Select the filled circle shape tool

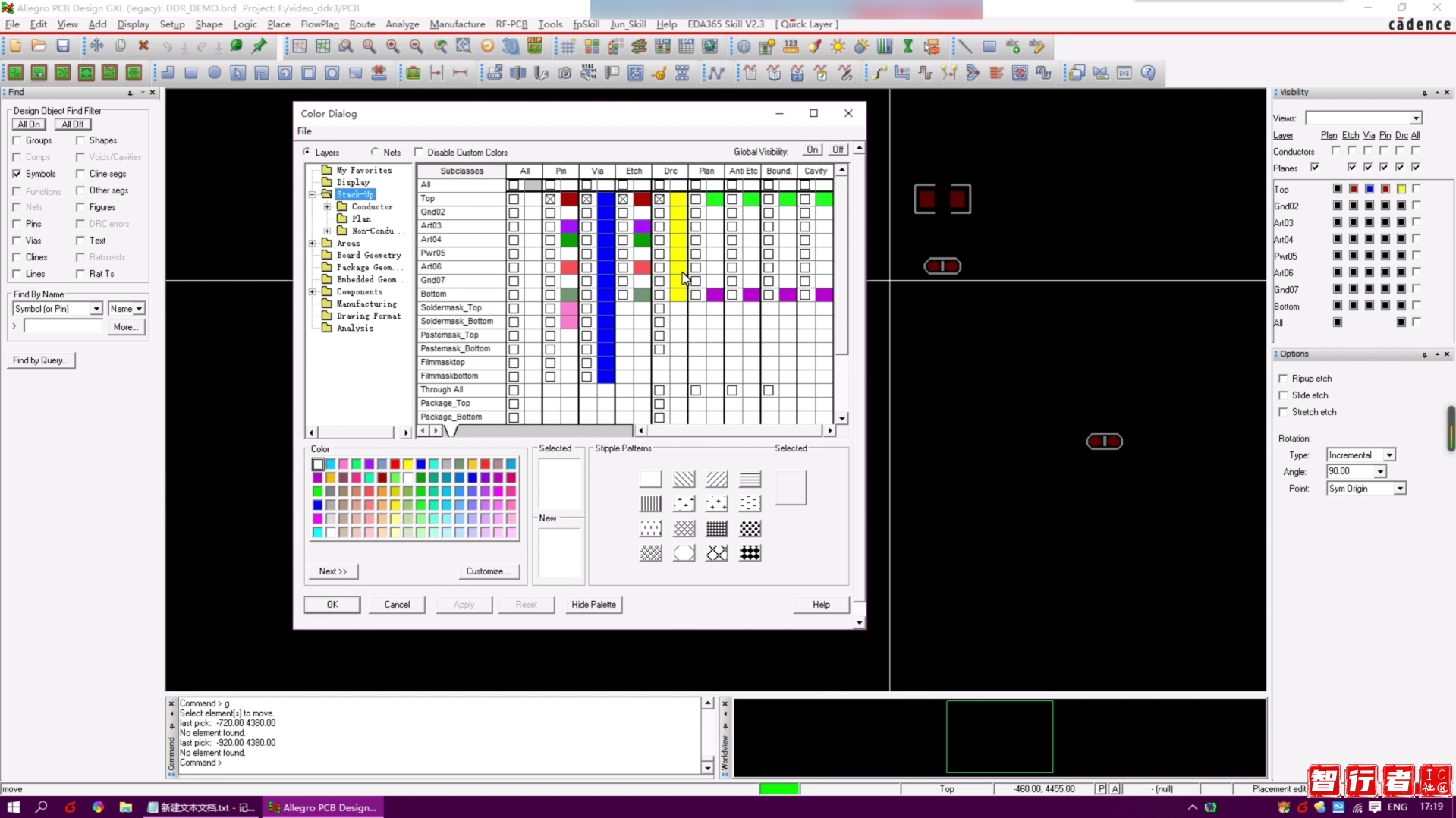click(x=215, y=73)
